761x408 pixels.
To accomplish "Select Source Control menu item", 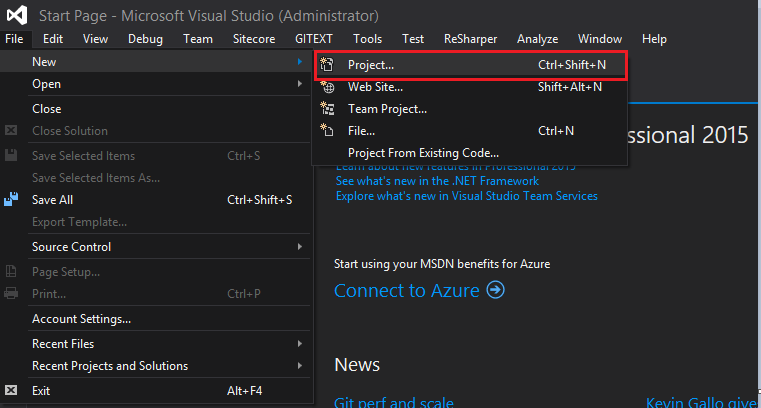I will pyautogui.click(x=155, y=246).
